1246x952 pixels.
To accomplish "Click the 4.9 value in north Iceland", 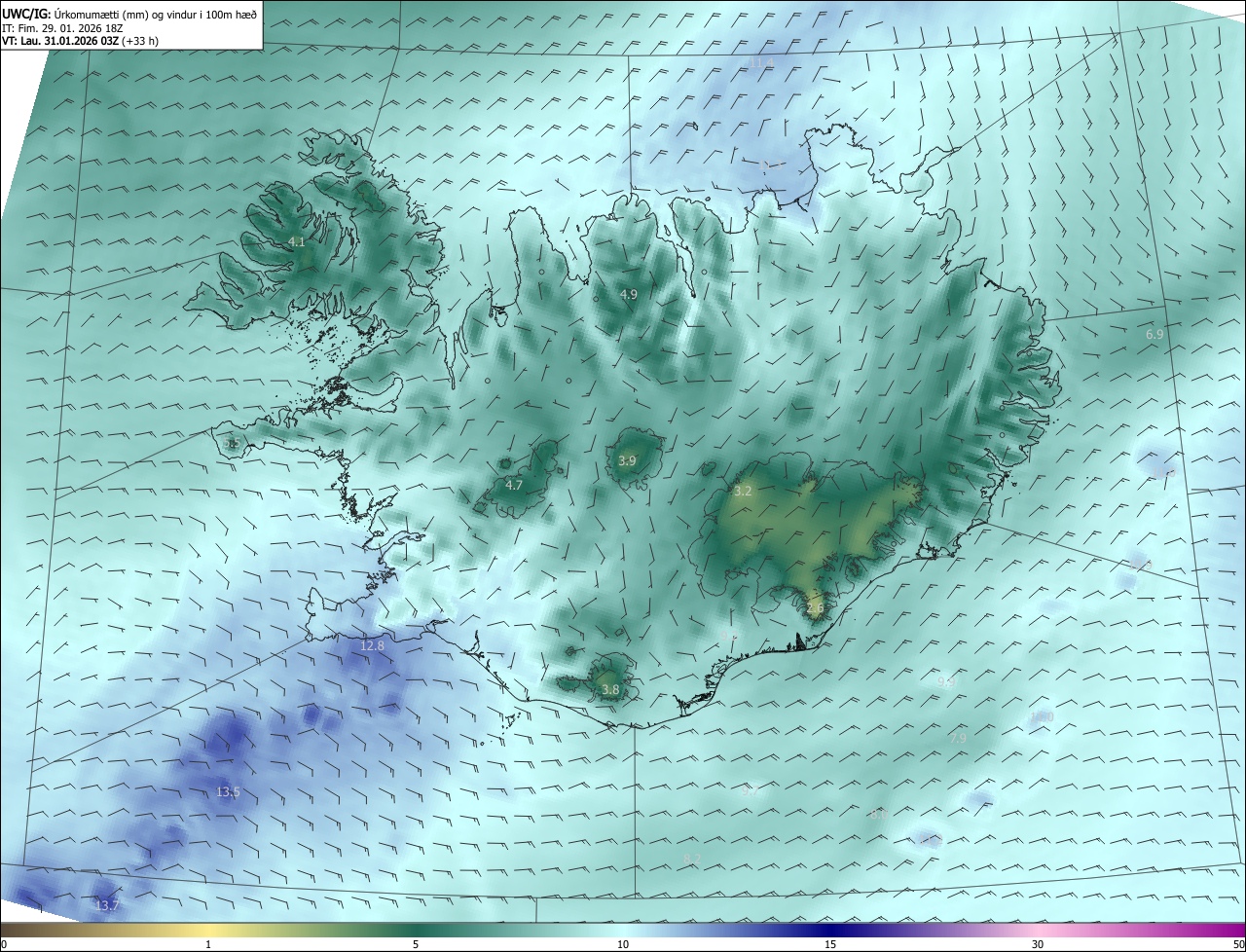I will click(629, 294).
